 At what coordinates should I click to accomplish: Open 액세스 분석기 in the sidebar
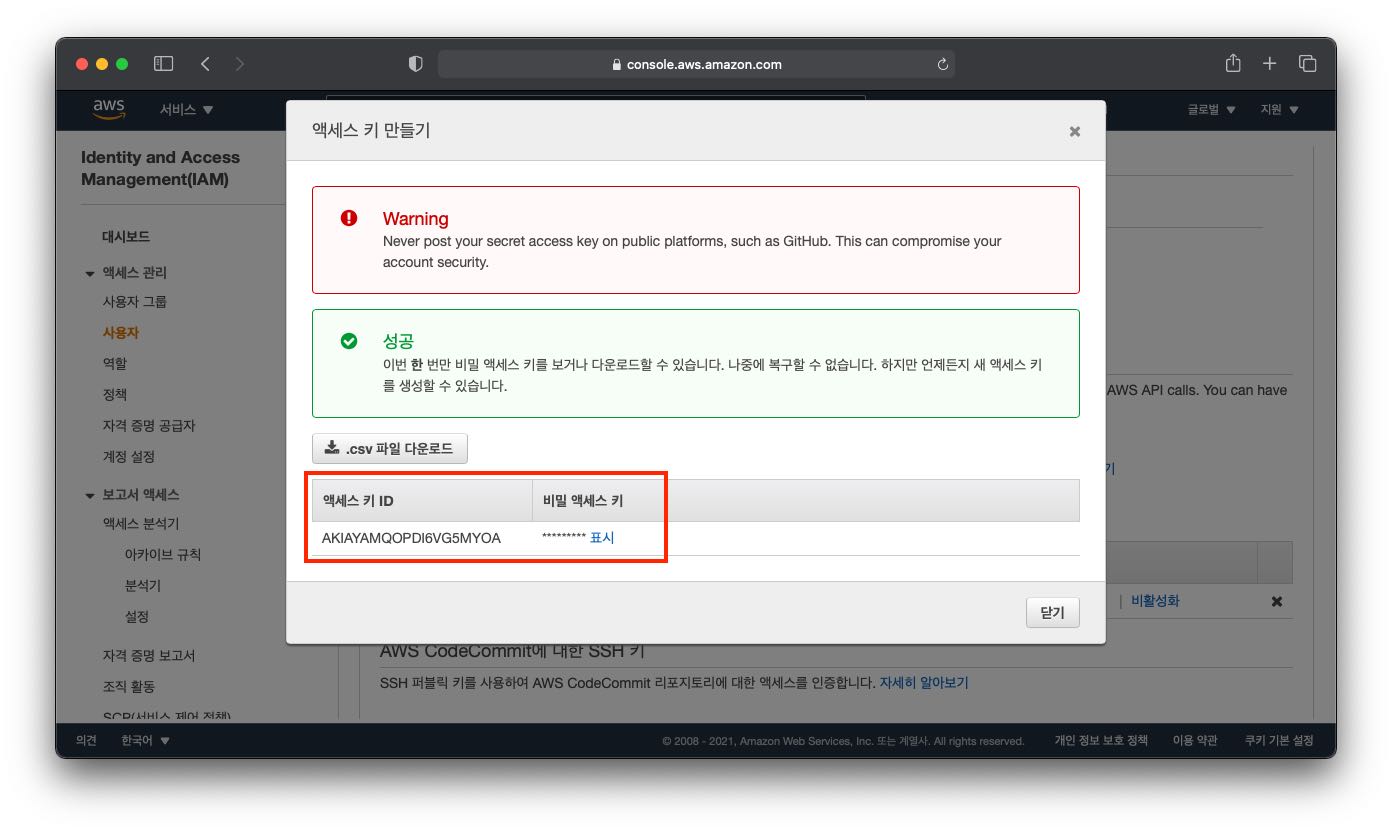tap(141, 523)
